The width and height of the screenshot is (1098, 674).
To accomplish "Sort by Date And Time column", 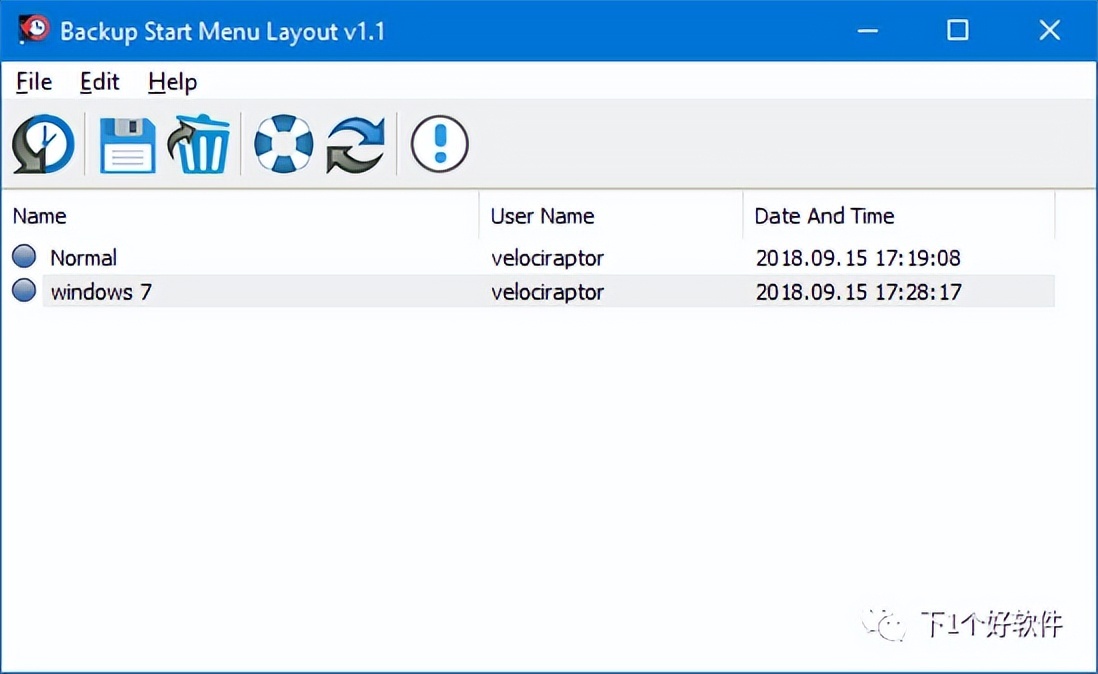I will point(824,216).
